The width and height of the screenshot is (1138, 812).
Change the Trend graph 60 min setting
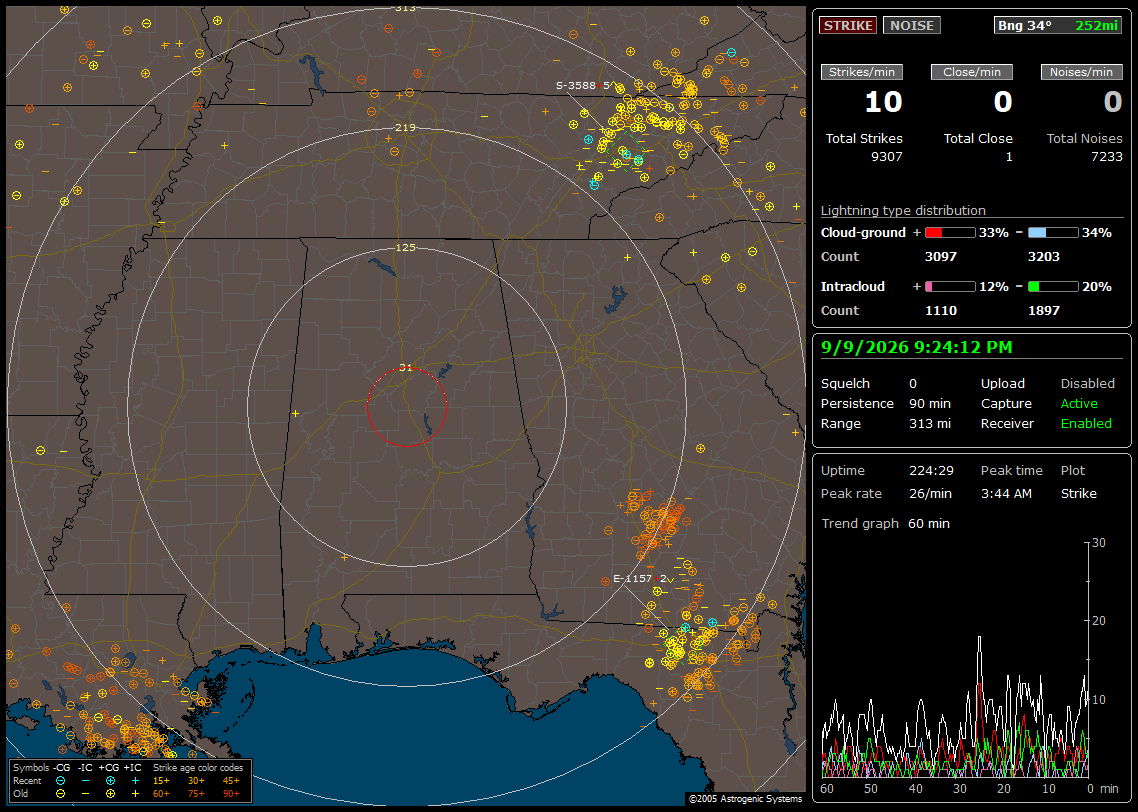click(x=928, y=523)
